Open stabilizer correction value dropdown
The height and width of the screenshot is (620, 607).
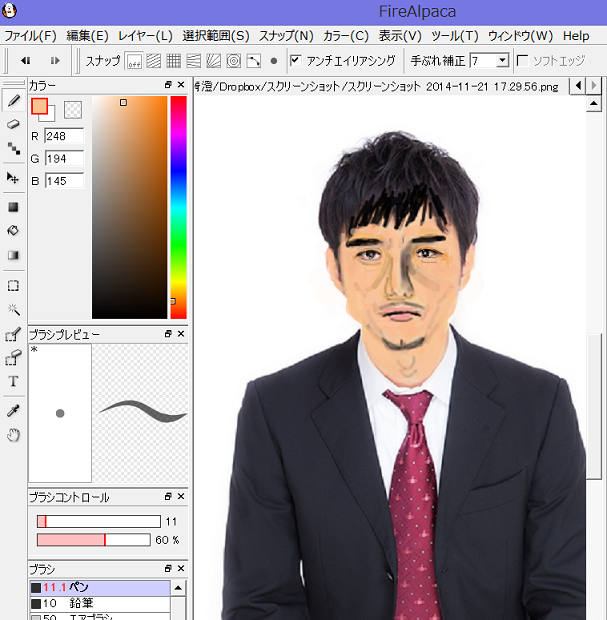(x=502, y=60)
